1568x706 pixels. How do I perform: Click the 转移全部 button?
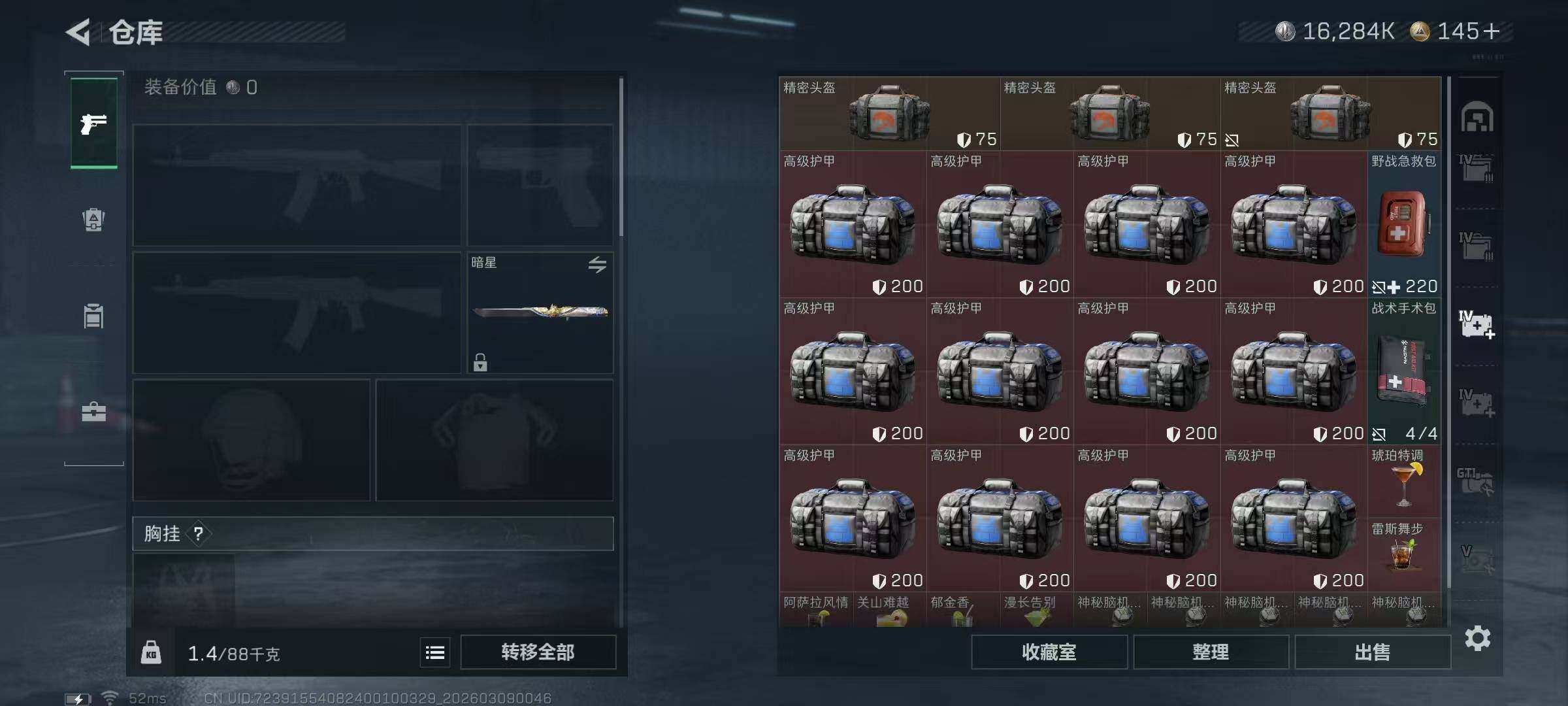(x=538, y=652)
